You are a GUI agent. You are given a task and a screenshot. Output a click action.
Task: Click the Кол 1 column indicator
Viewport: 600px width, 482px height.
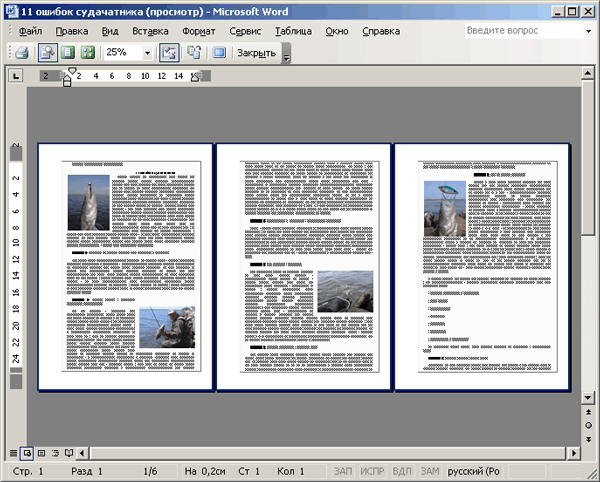(x=290, y=471)
